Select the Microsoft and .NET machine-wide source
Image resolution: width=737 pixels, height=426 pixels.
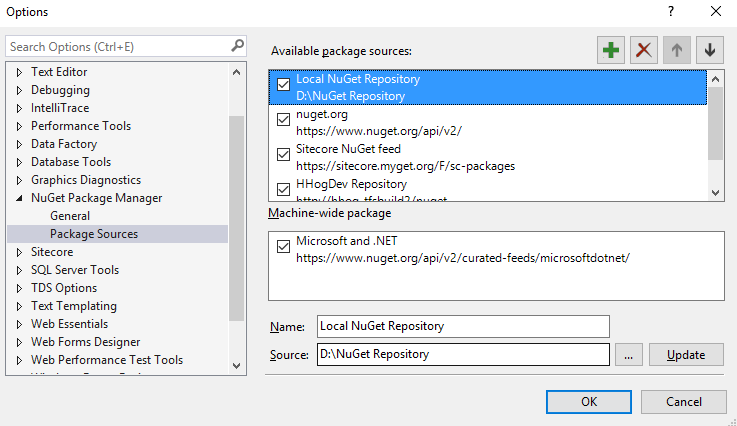(496, 249)
